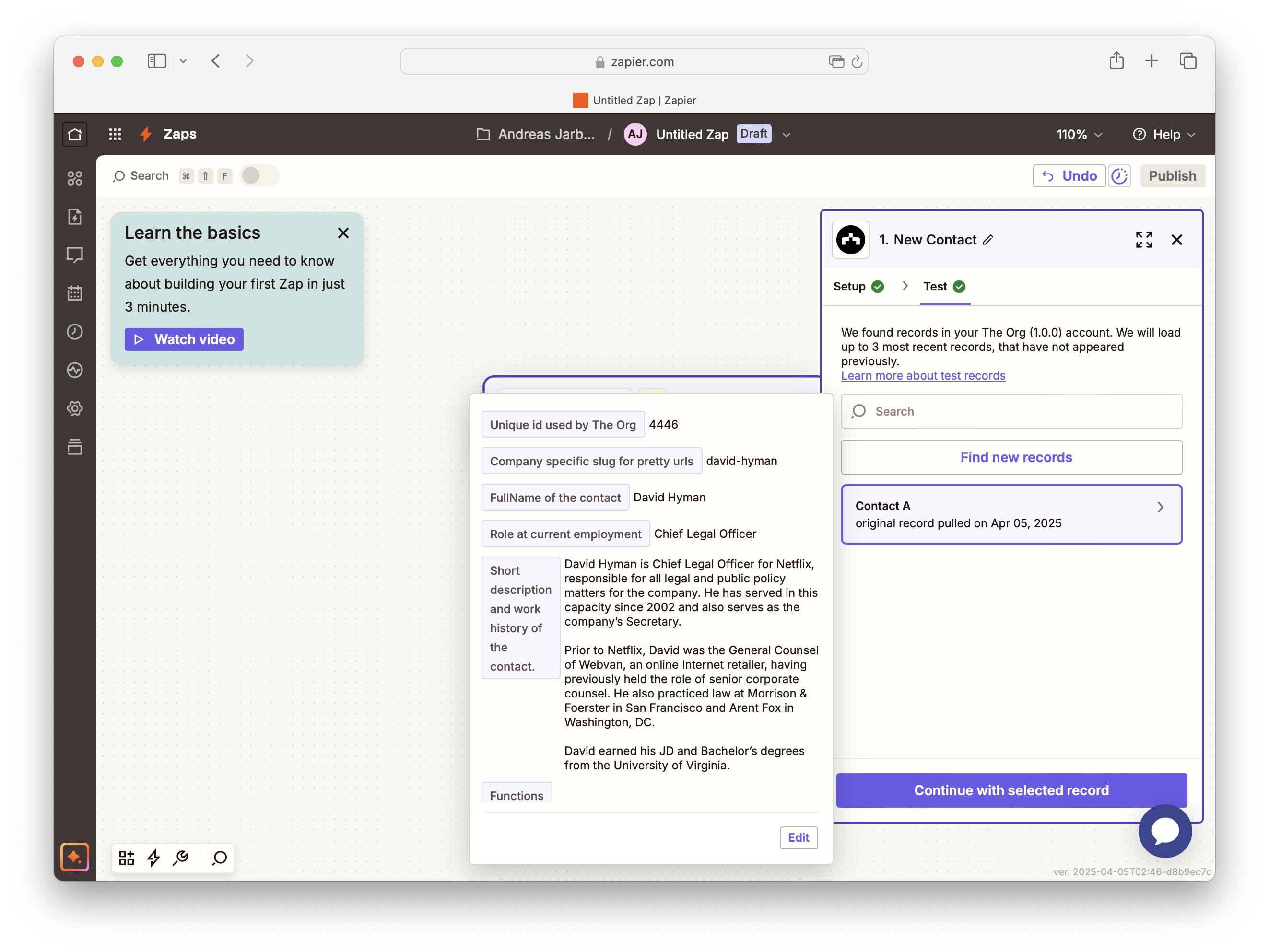
Task: Open the Zapier home icon
Action: click(75, 134)
